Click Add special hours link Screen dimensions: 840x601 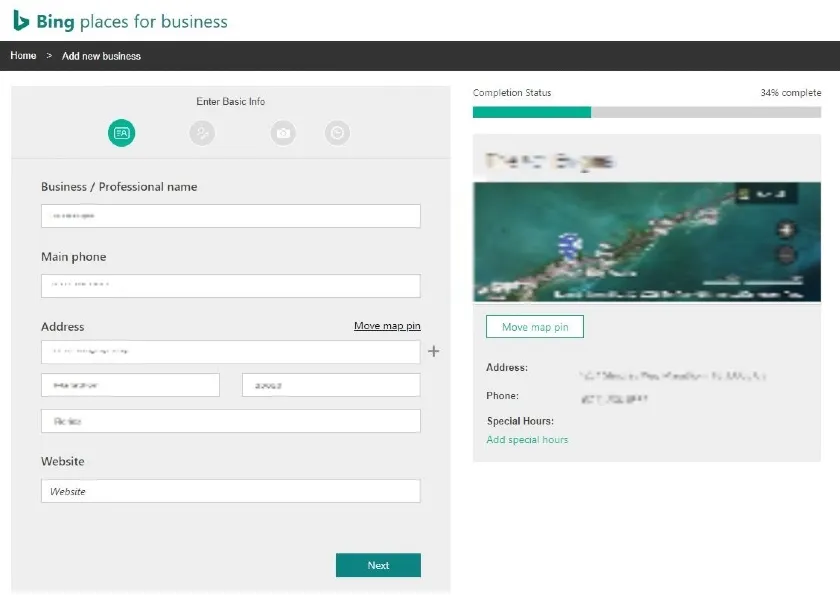click(x=527, y=440)
